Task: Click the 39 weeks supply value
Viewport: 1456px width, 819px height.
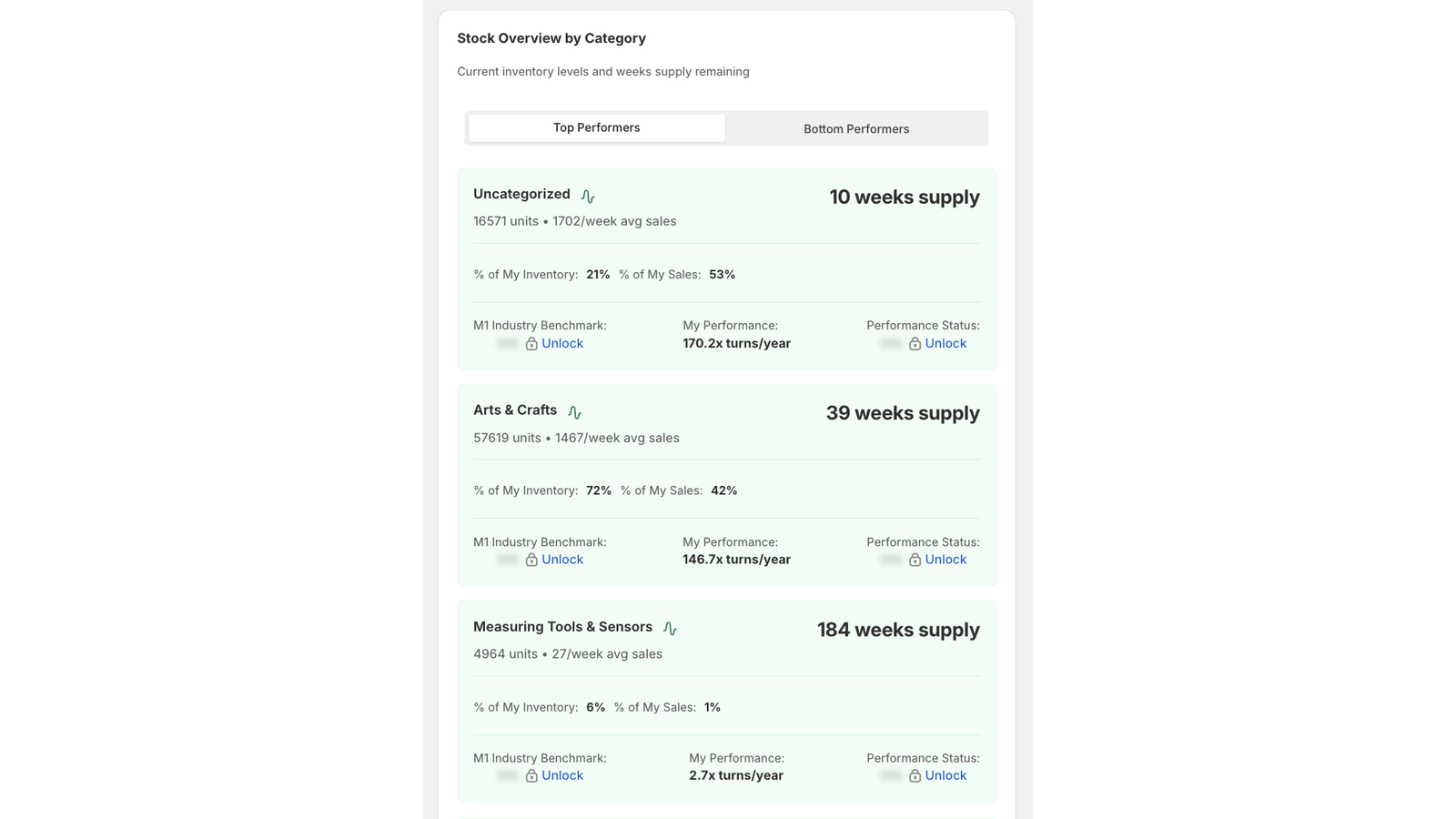Action: click(x=902, y=413)
